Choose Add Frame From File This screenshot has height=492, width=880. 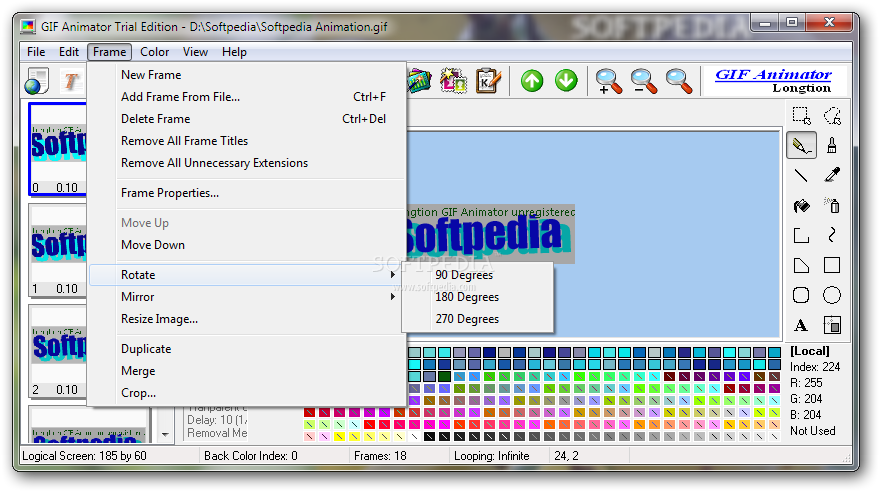point(246,96)
